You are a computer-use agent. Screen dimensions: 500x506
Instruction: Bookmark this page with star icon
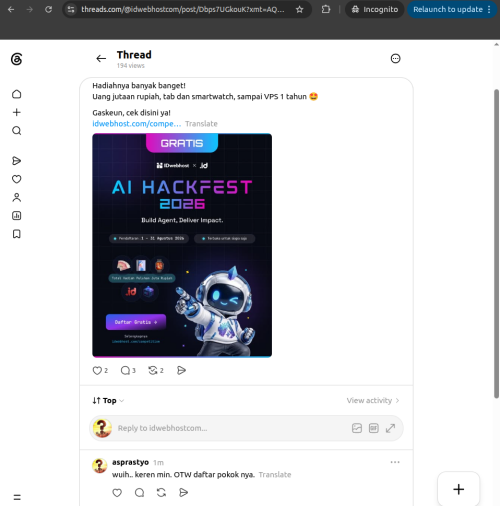coord(300,9)
